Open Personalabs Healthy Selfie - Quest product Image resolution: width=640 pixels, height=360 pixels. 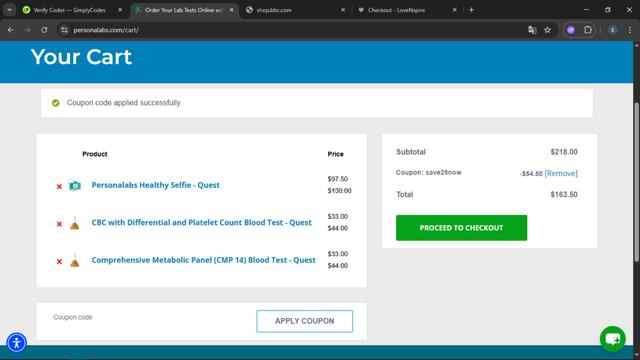[156, 185]
